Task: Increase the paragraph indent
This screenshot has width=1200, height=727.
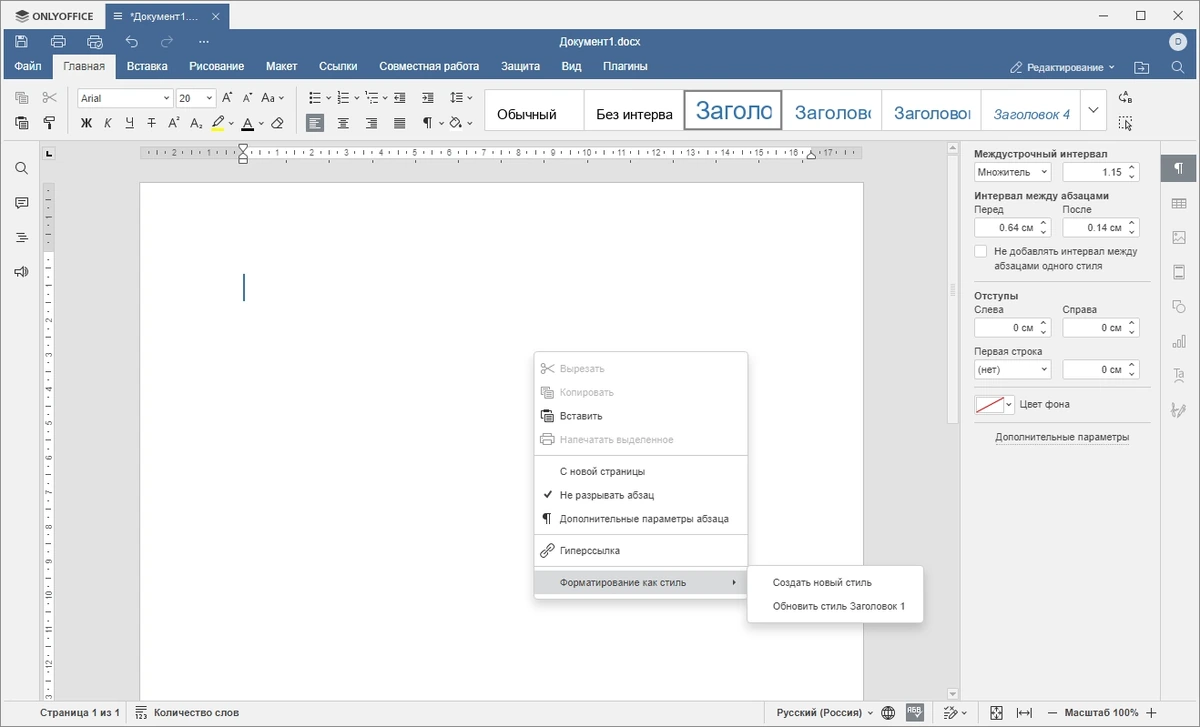Action: tap(428, 98)
